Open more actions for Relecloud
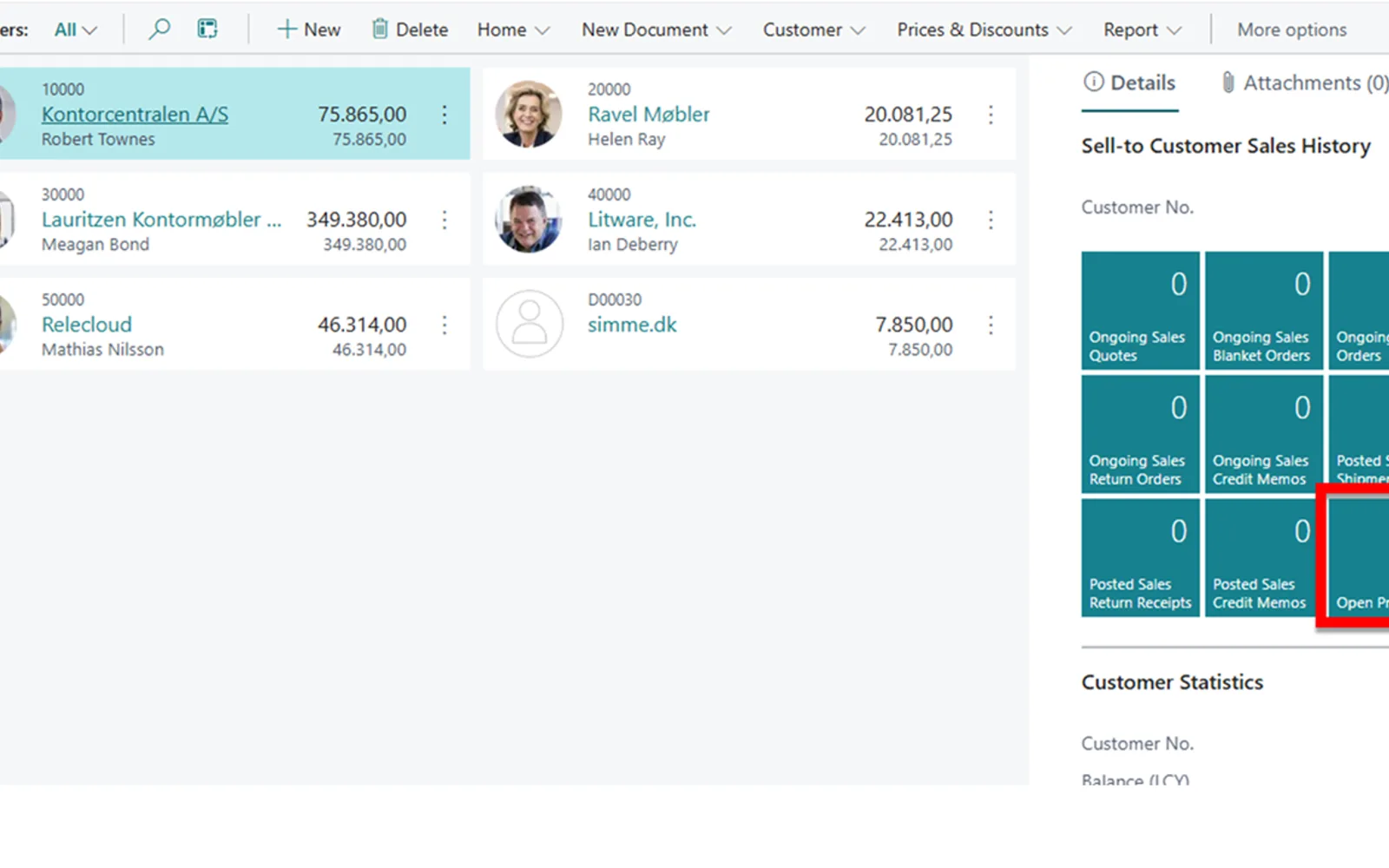The width and height of the screenshot is (1389, 868). point(444,325)
